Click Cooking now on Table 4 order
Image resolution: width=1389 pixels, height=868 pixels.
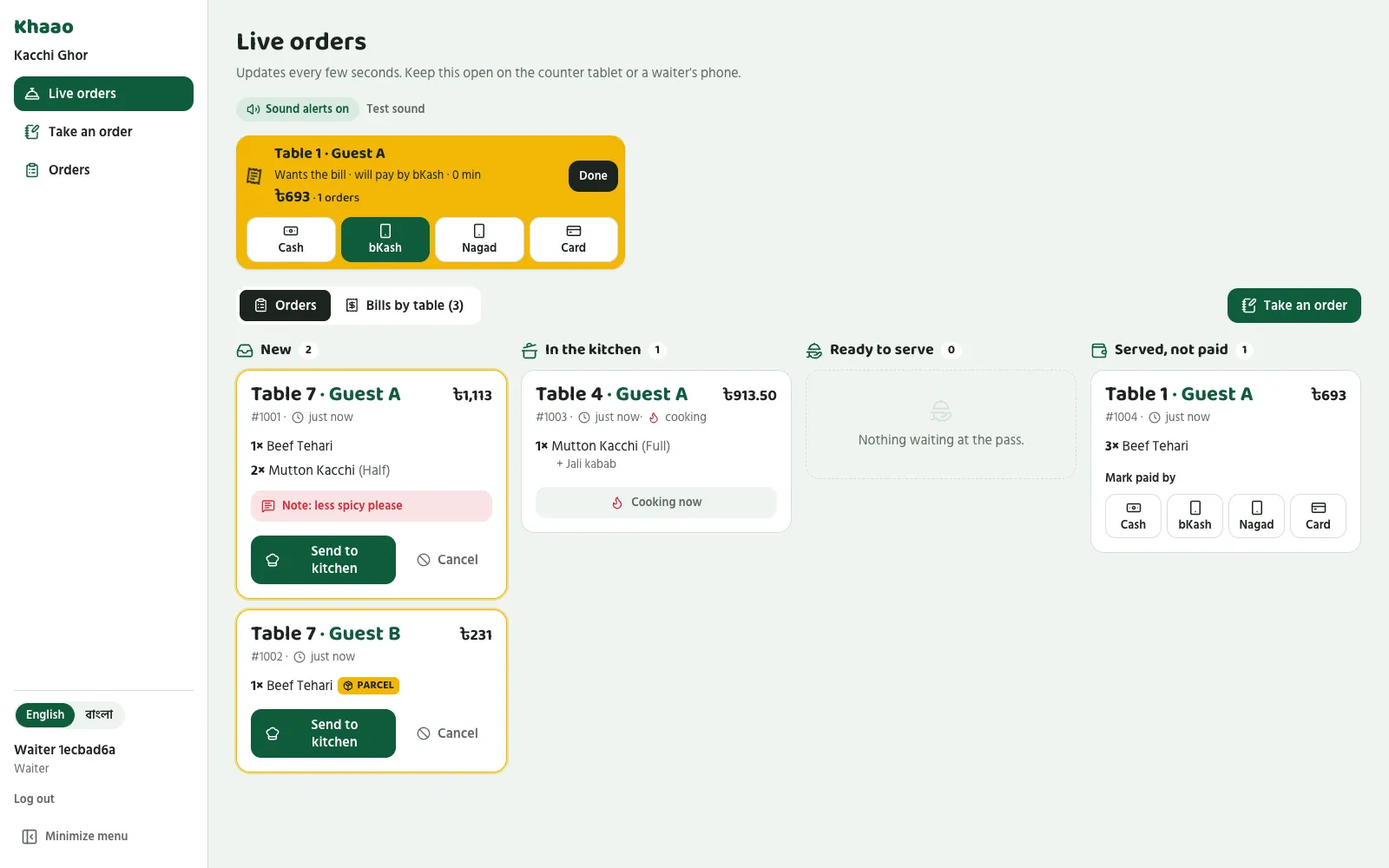tap(656, 503)
